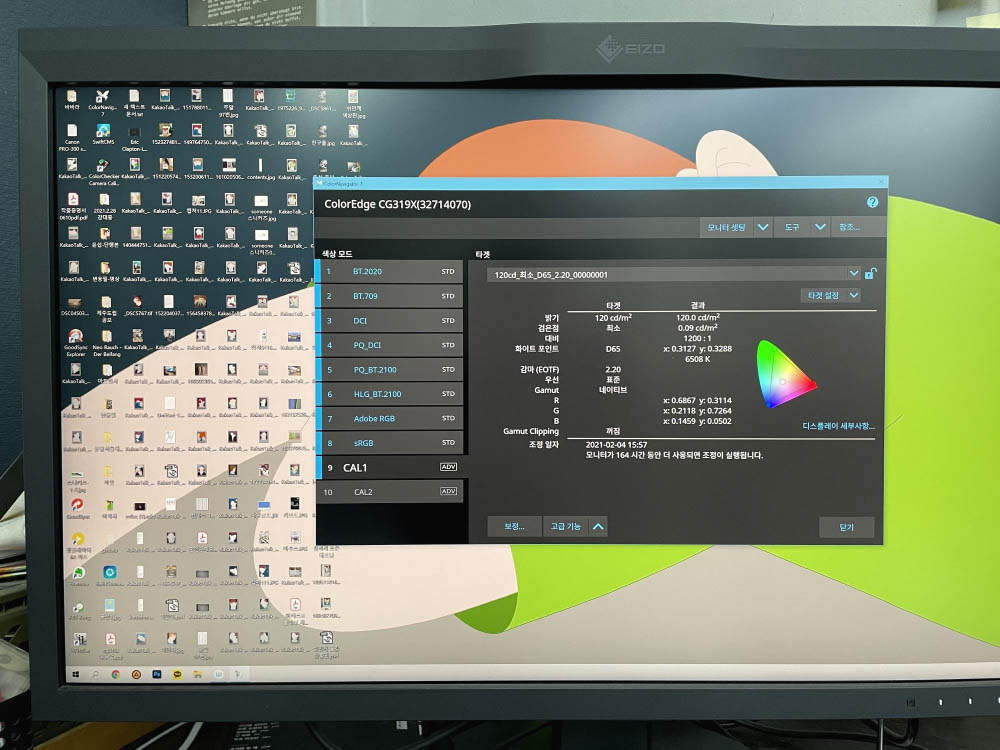This screenshot has width=1000, height=750.
Task: Click the 닫기 close button
Action: coord(846,527)
